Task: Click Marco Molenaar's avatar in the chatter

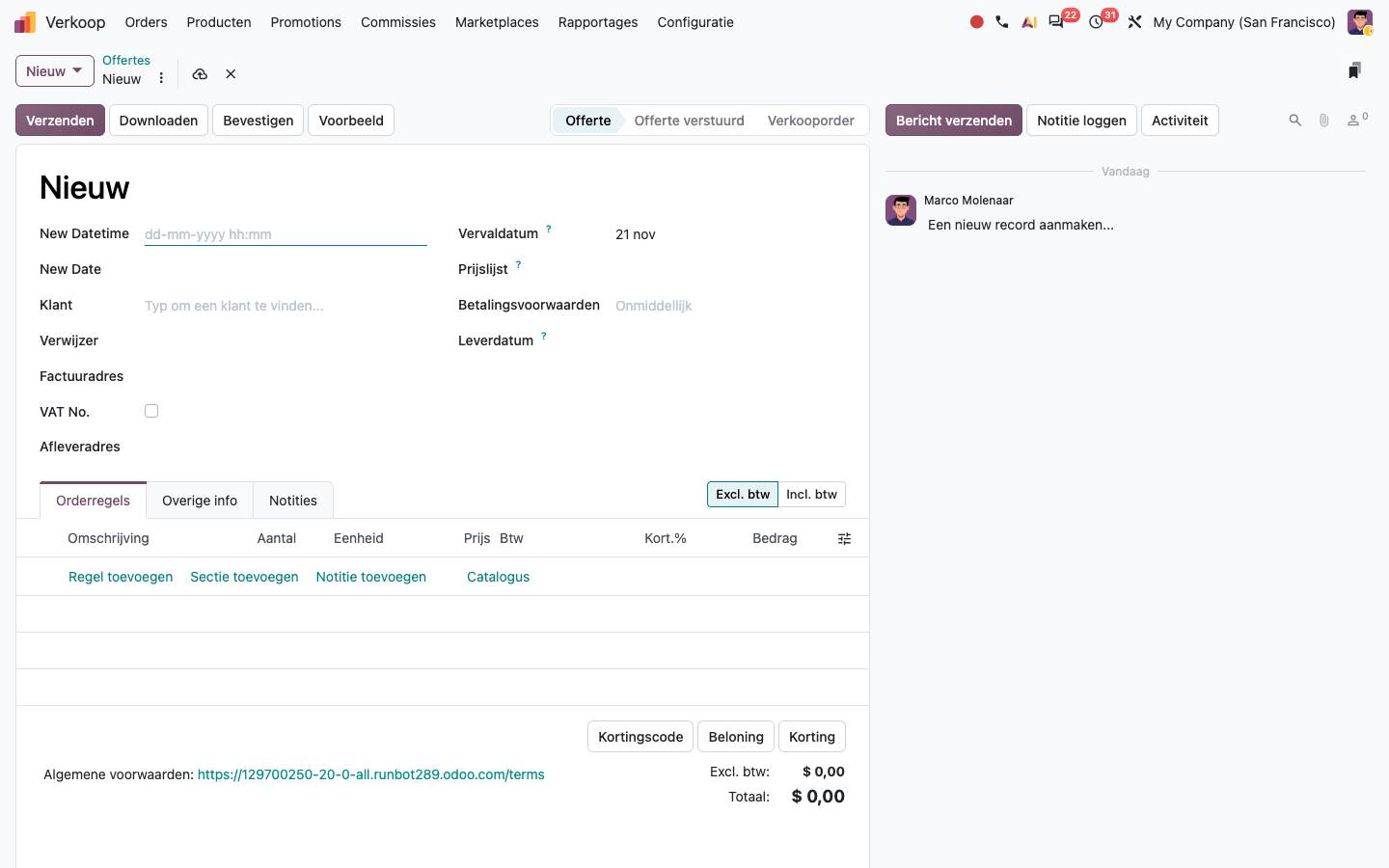Action: pyautogui.click(x=901, y=210)
